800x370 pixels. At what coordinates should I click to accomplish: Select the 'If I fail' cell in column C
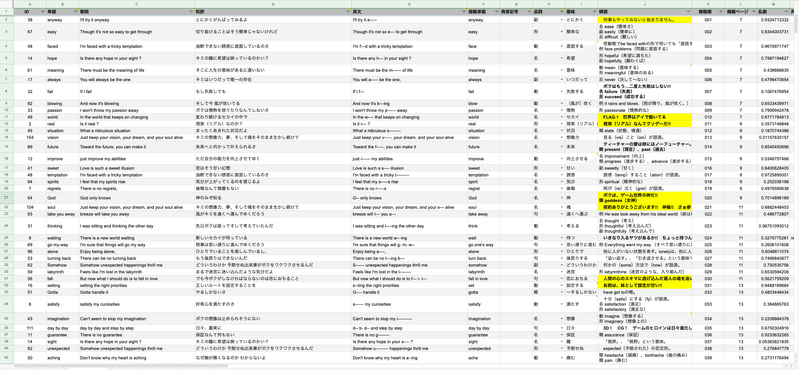pyautogui.click(x=137, y=92)
